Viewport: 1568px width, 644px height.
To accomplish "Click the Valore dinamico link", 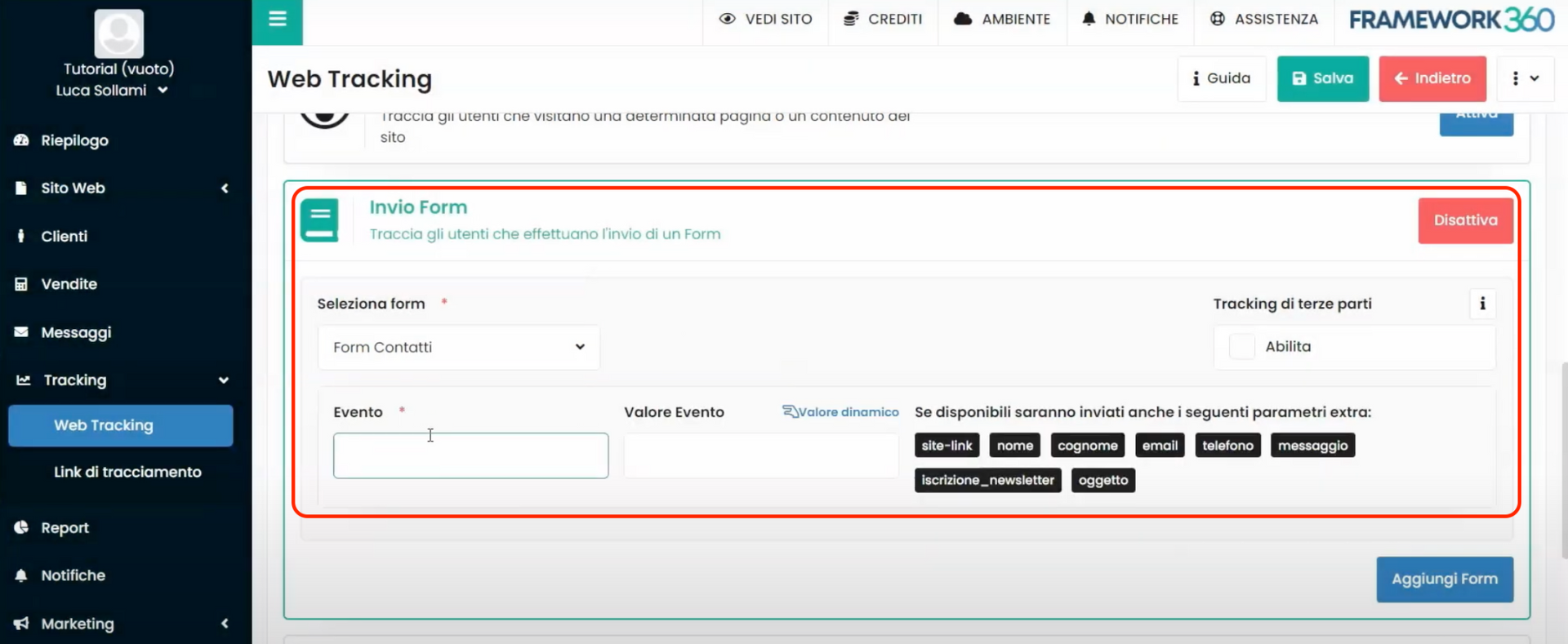I will pyautogui.click(x=841, y=412).
